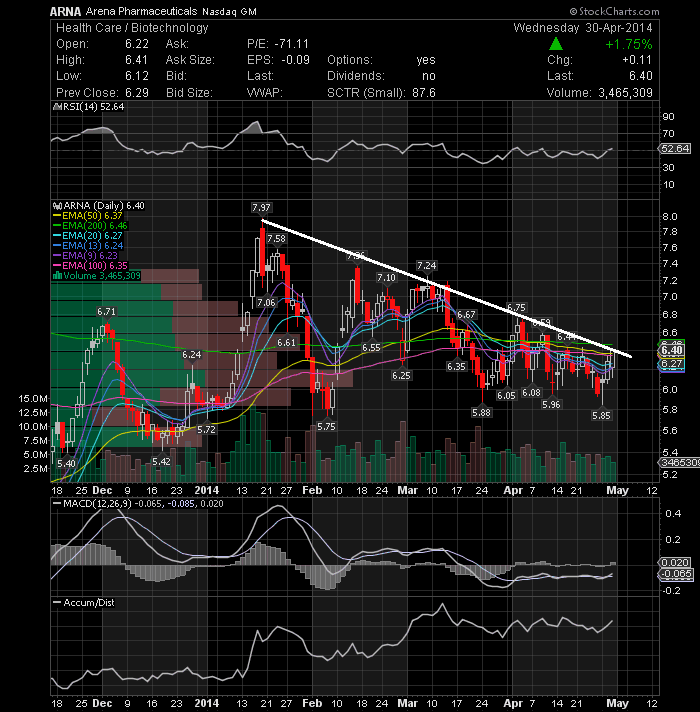Click the Low value 6.12
This screenshot has height=712, width=700.
[137, 76]
